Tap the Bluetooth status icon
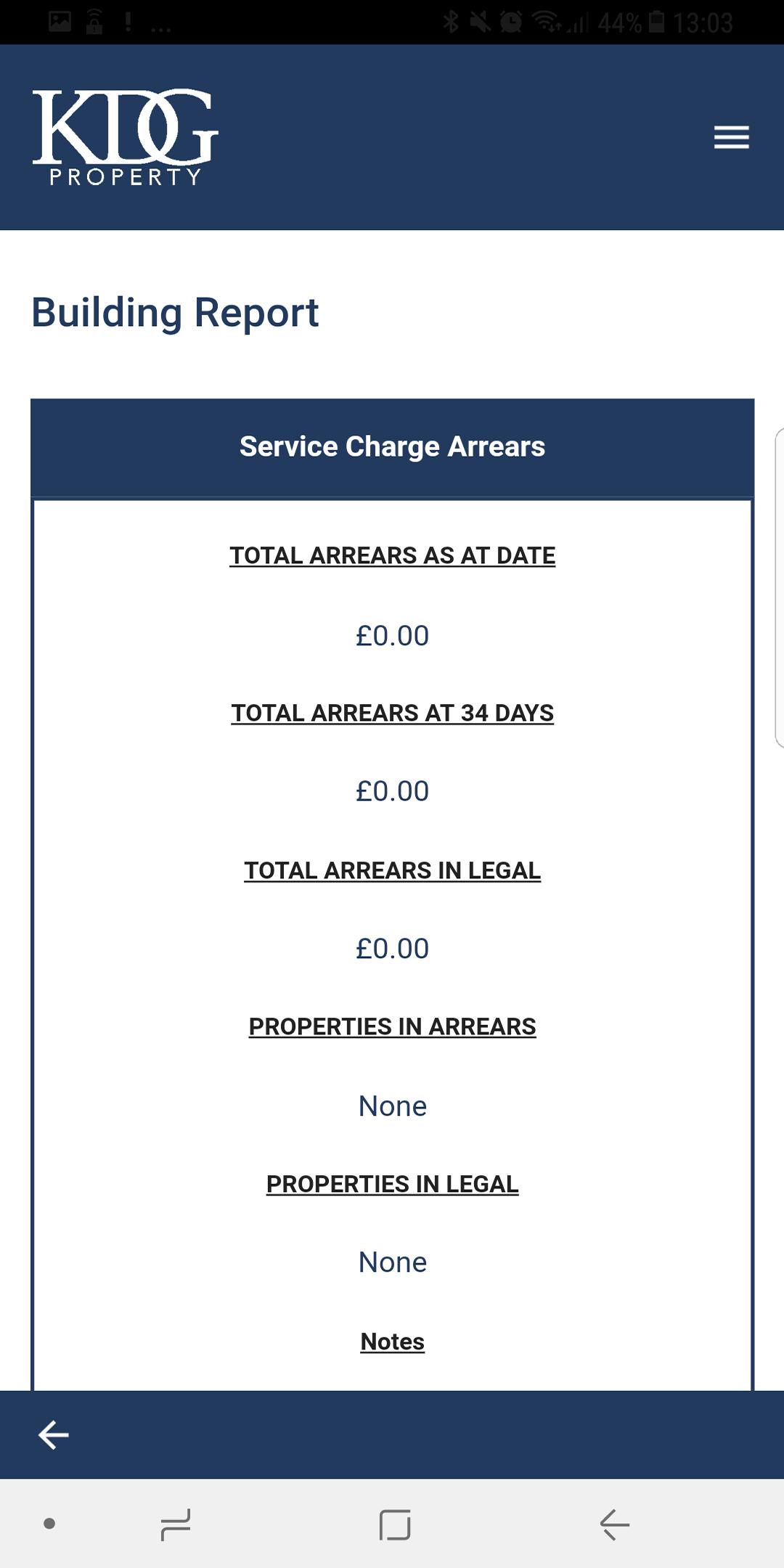Image resolution: width=784 pixels, height=1568 pixels. coord(451,22)
